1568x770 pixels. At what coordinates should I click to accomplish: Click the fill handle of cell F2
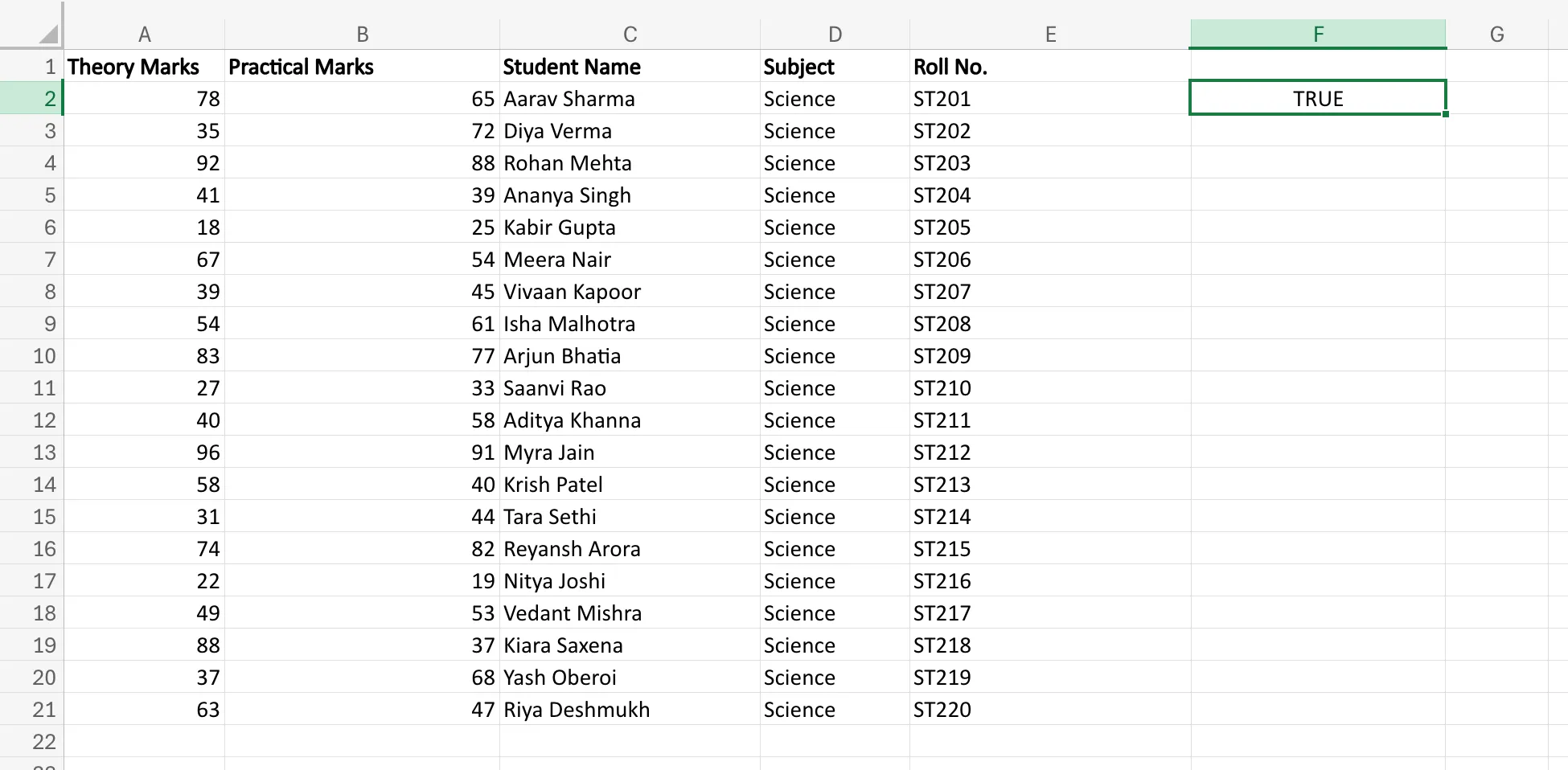point(1445,113)
